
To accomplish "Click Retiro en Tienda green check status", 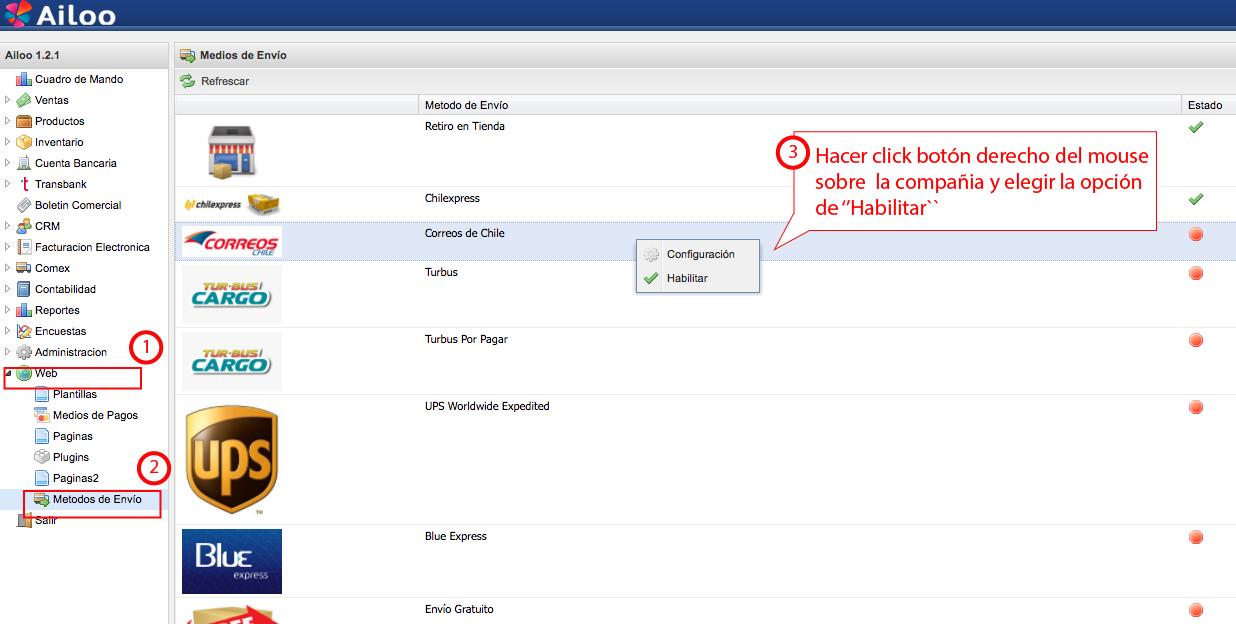I will (x=1195, y=127).
